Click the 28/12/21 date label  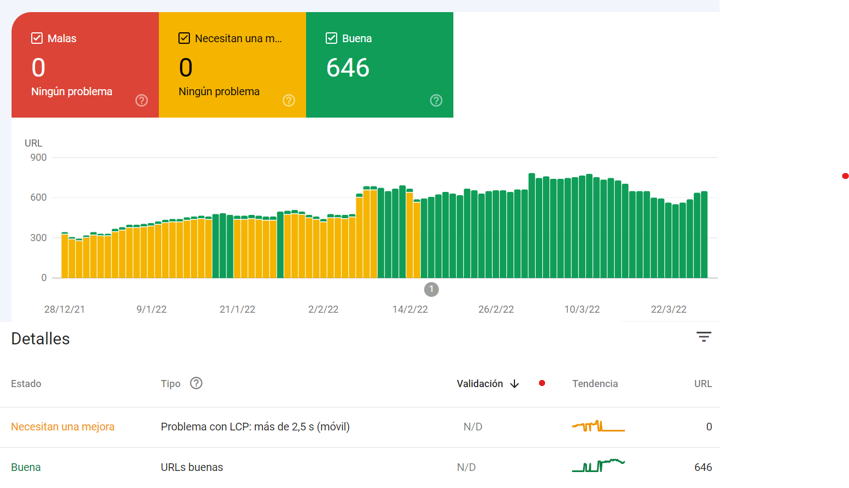point(64,309)
